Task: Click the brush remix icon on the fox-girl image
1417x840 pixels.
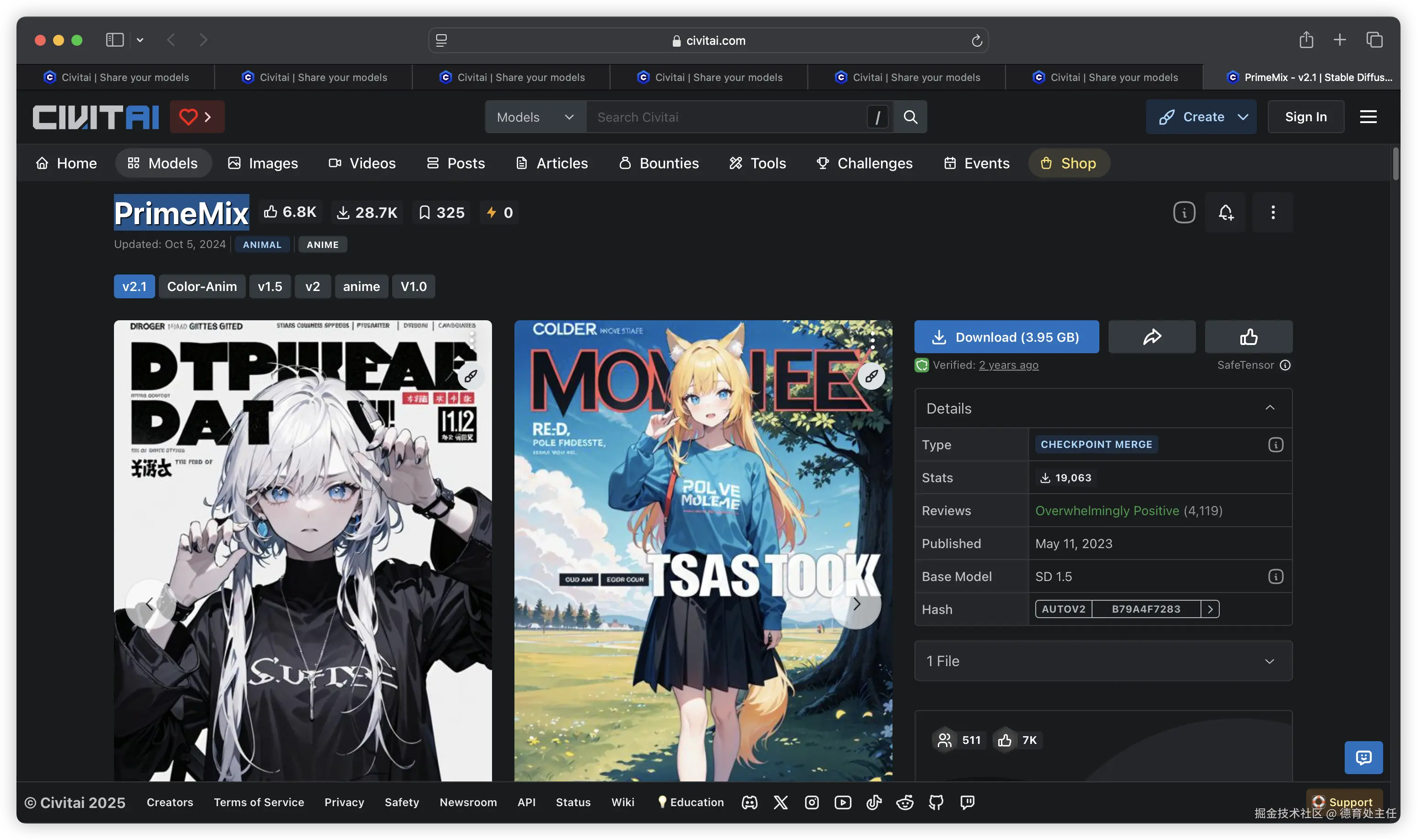Action: [871, 376]
